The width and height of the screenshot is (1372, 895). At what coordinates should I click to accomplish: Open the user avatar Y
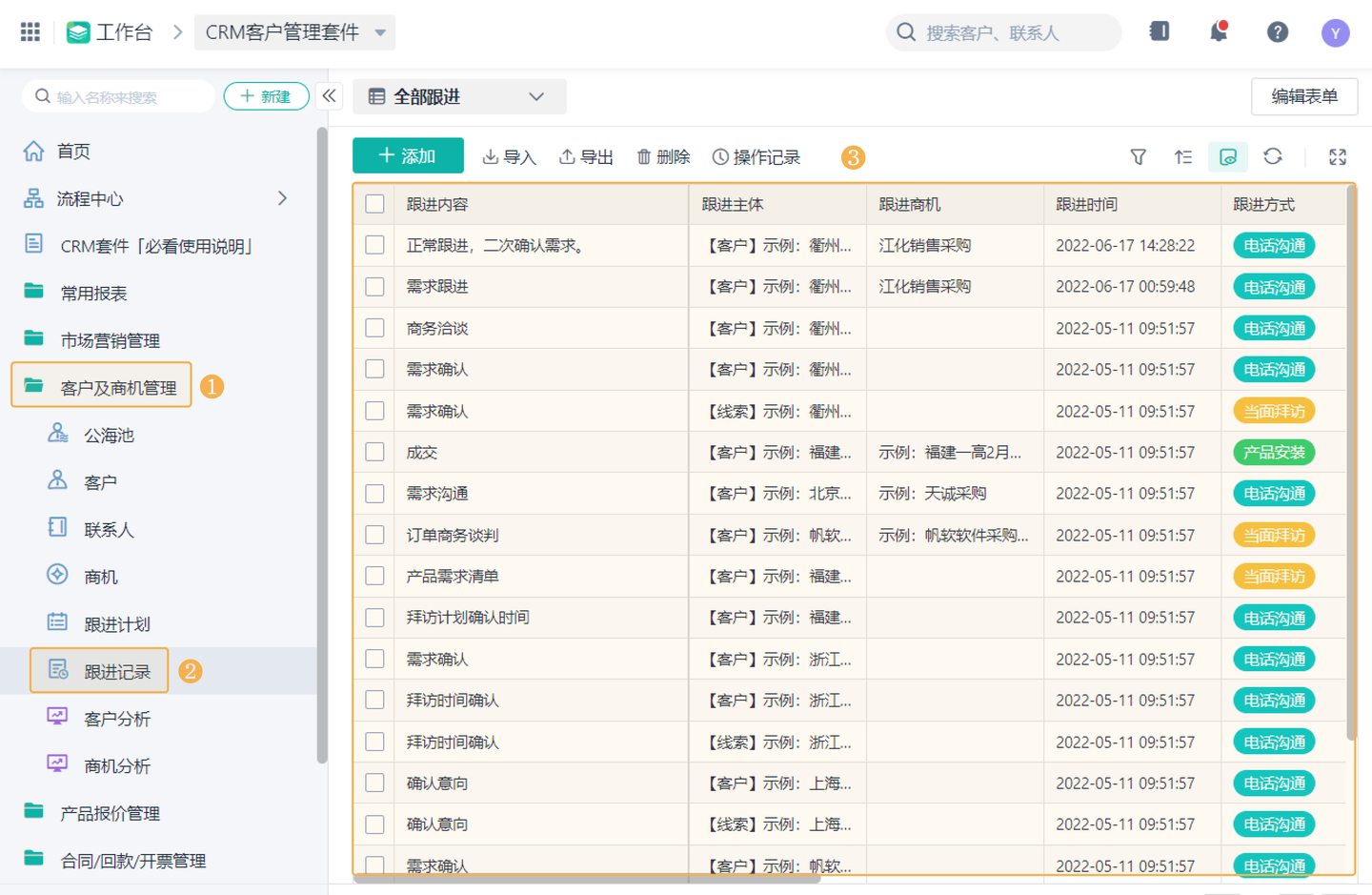(x=1336, y=33)
